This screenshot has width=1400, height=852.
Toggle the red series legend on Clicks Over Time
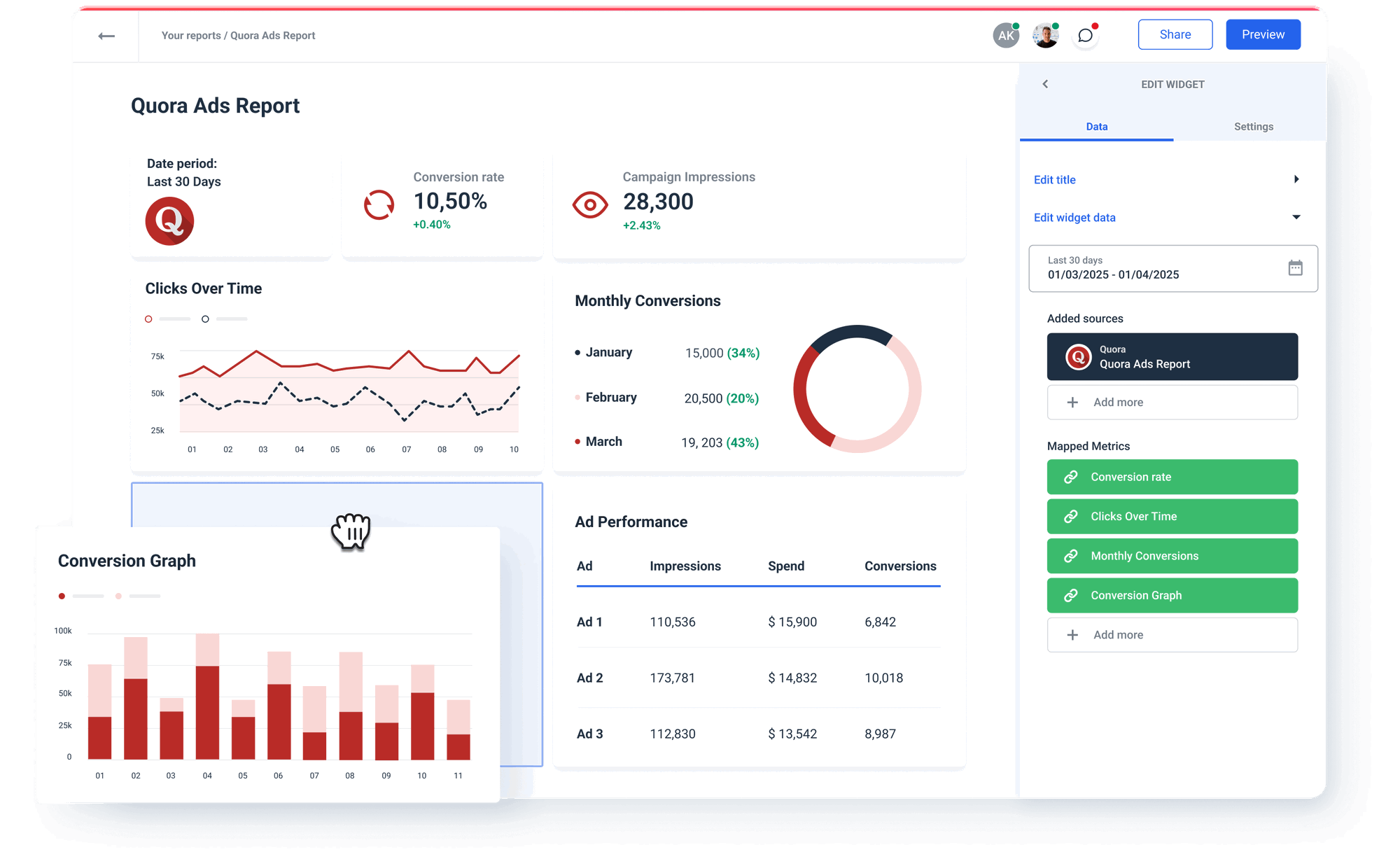(x=148, y=319)
